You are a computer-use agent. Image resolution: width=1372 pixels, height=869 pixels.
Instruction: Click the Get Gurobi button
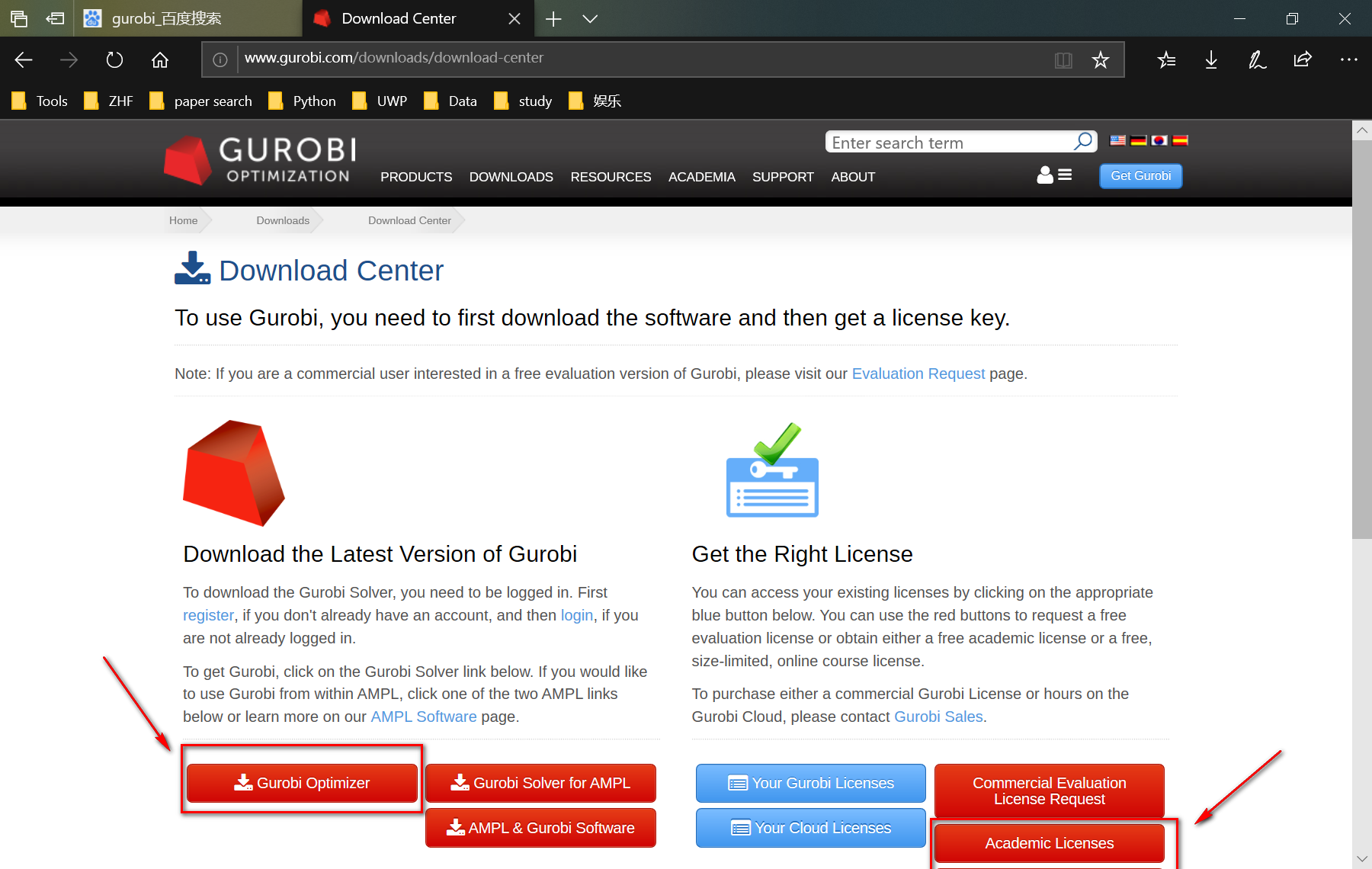[1140, 176]
